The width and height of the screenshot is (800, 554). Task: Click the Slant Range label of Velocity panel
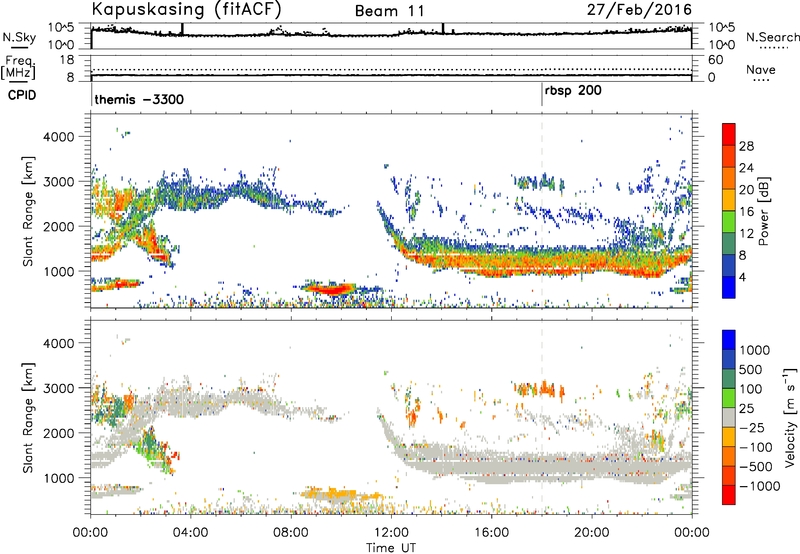point(28,418)
